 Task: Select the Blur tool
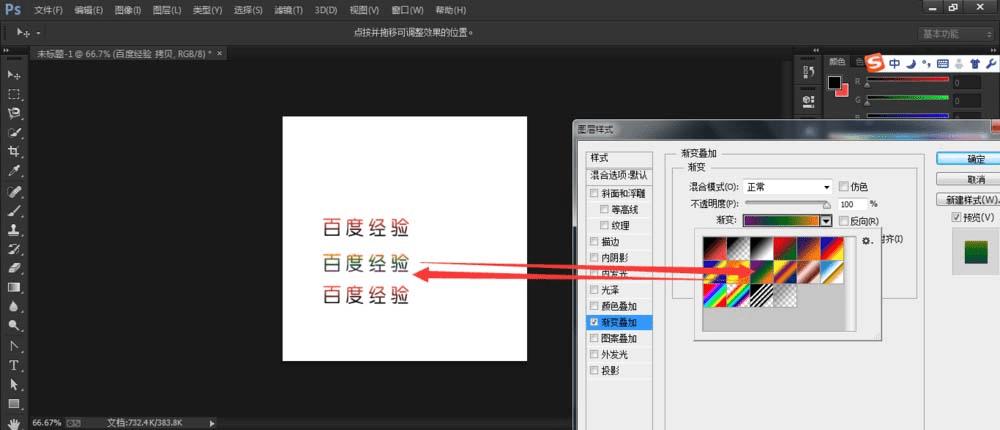14,307
